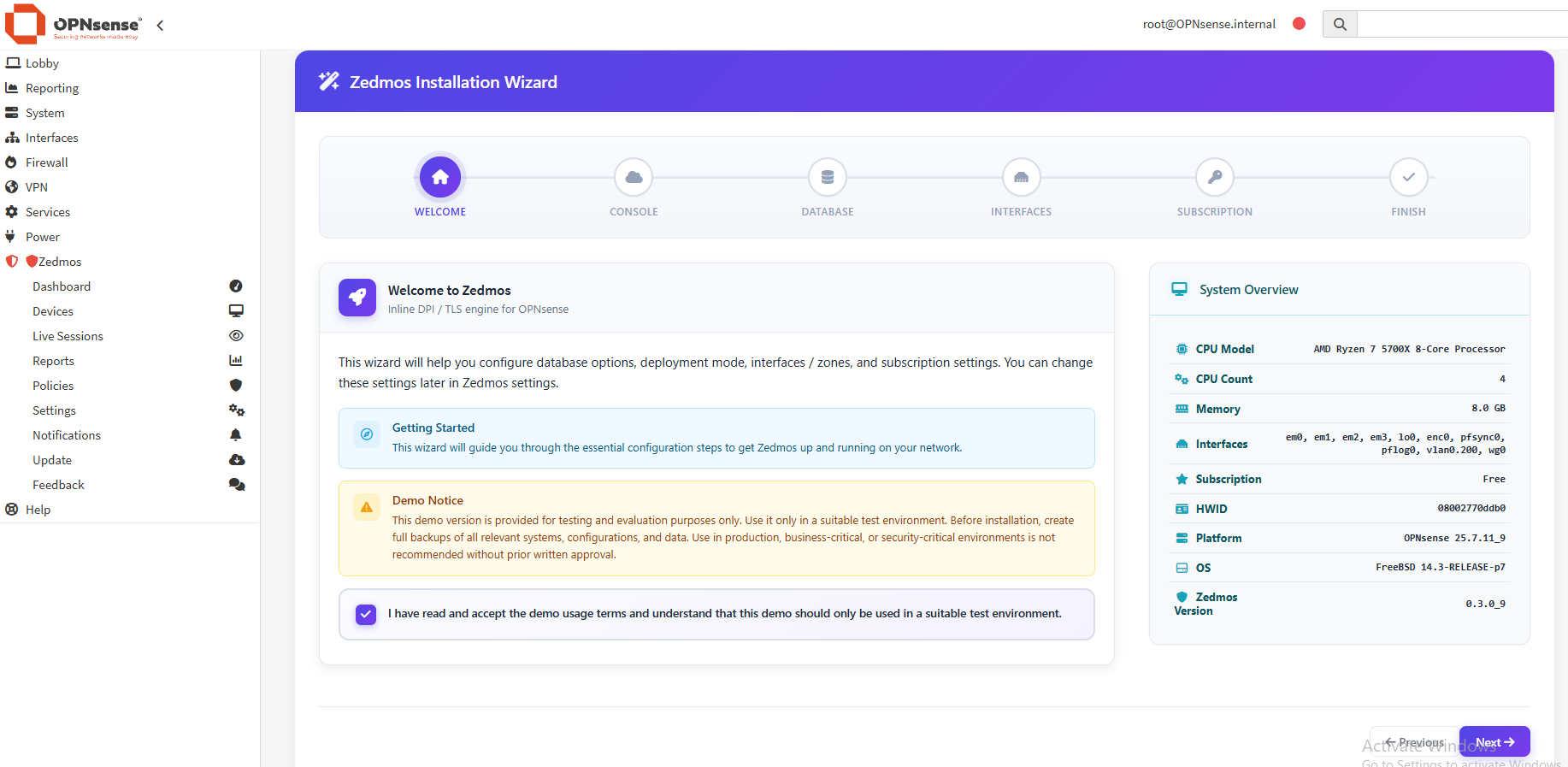
Task: Click the red status indicator dot
Action: [1299, 24]
